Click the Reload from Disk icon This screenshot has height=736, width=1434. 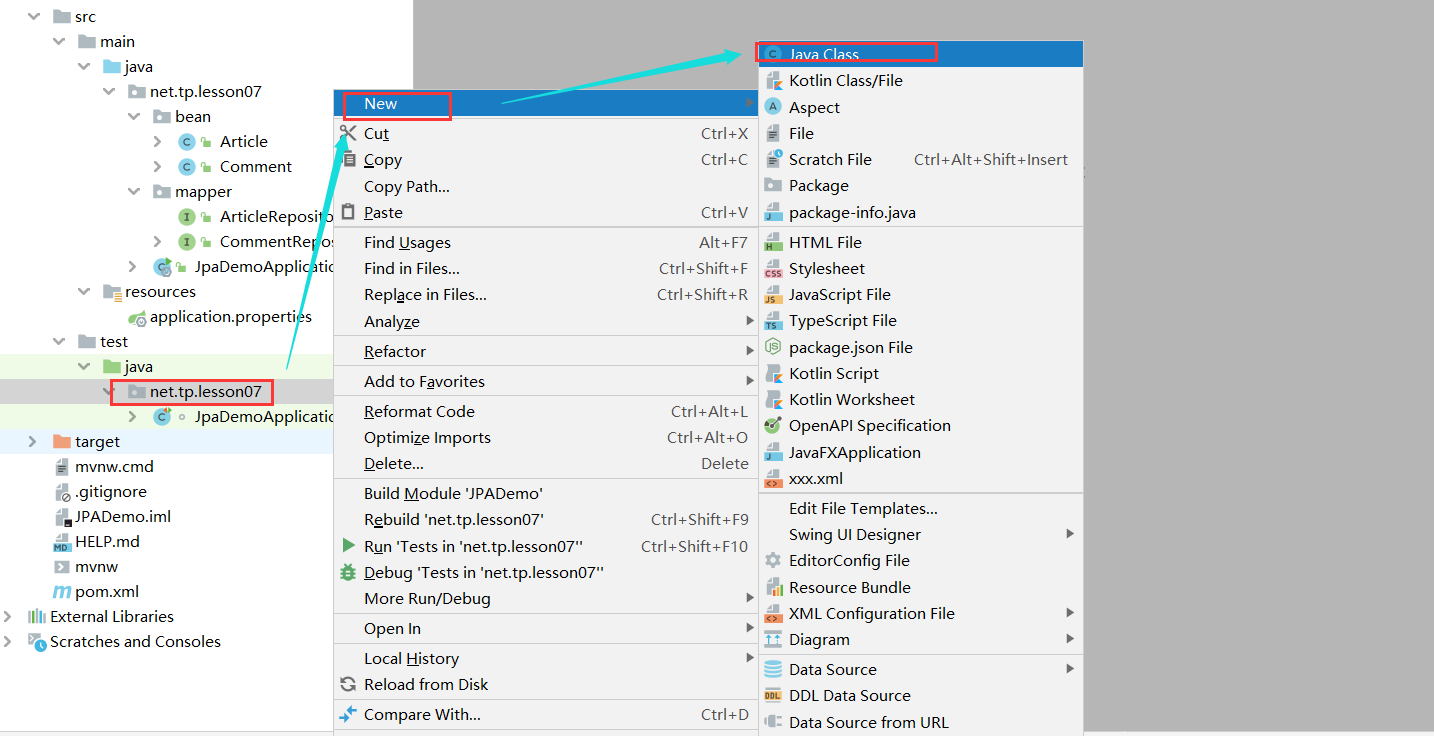click(x=348, y=684)
